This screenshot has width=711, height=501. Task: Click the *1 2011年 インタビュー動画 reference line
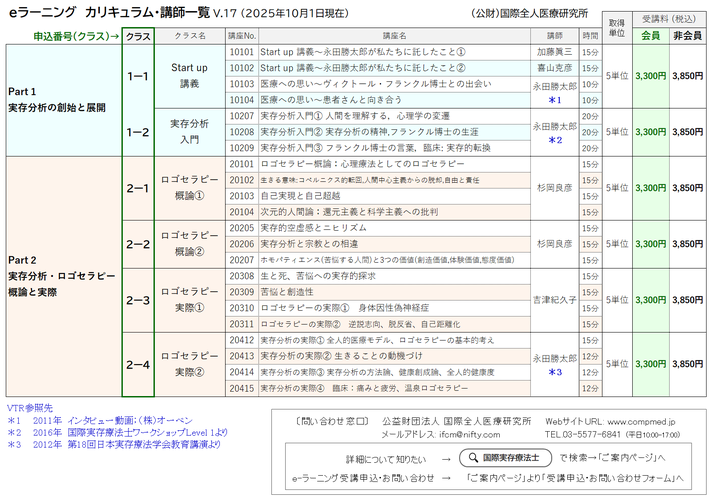(100, 421)
